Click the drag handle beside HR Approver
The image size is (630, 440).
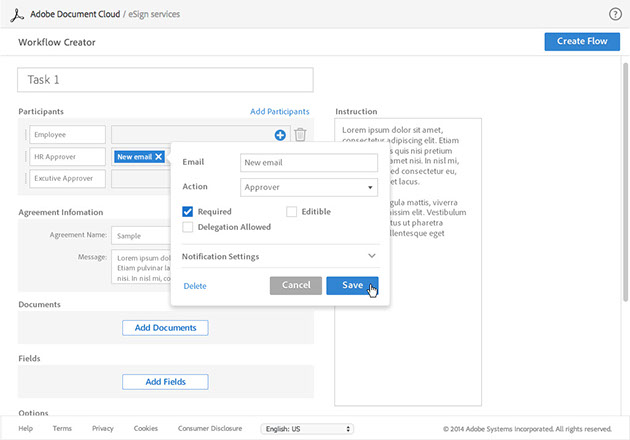(24, 157)
